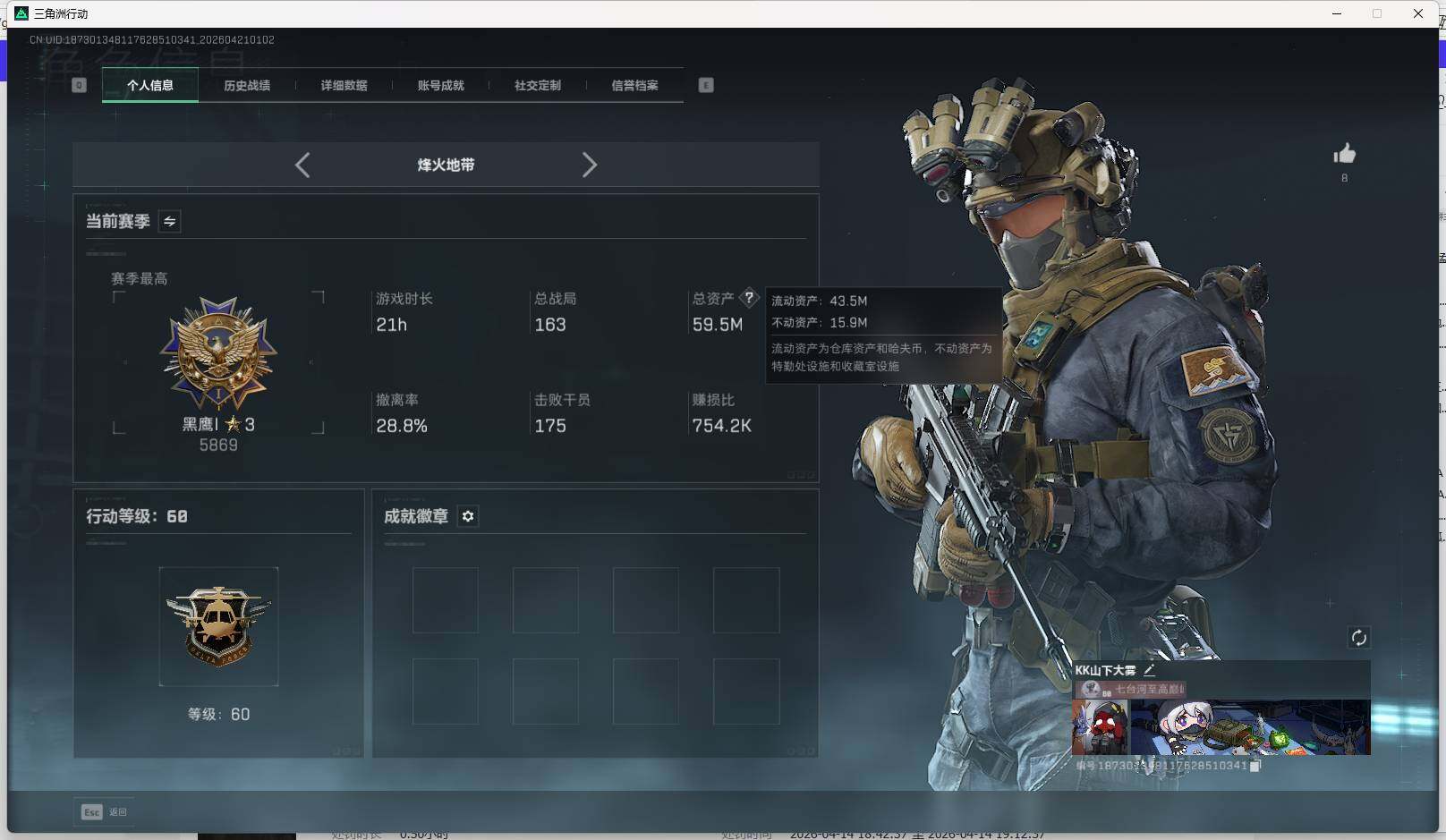Screen dimensions: 1446x840
Task: Select the top-right empty achievement badge slot
Action: pos(746,600)
